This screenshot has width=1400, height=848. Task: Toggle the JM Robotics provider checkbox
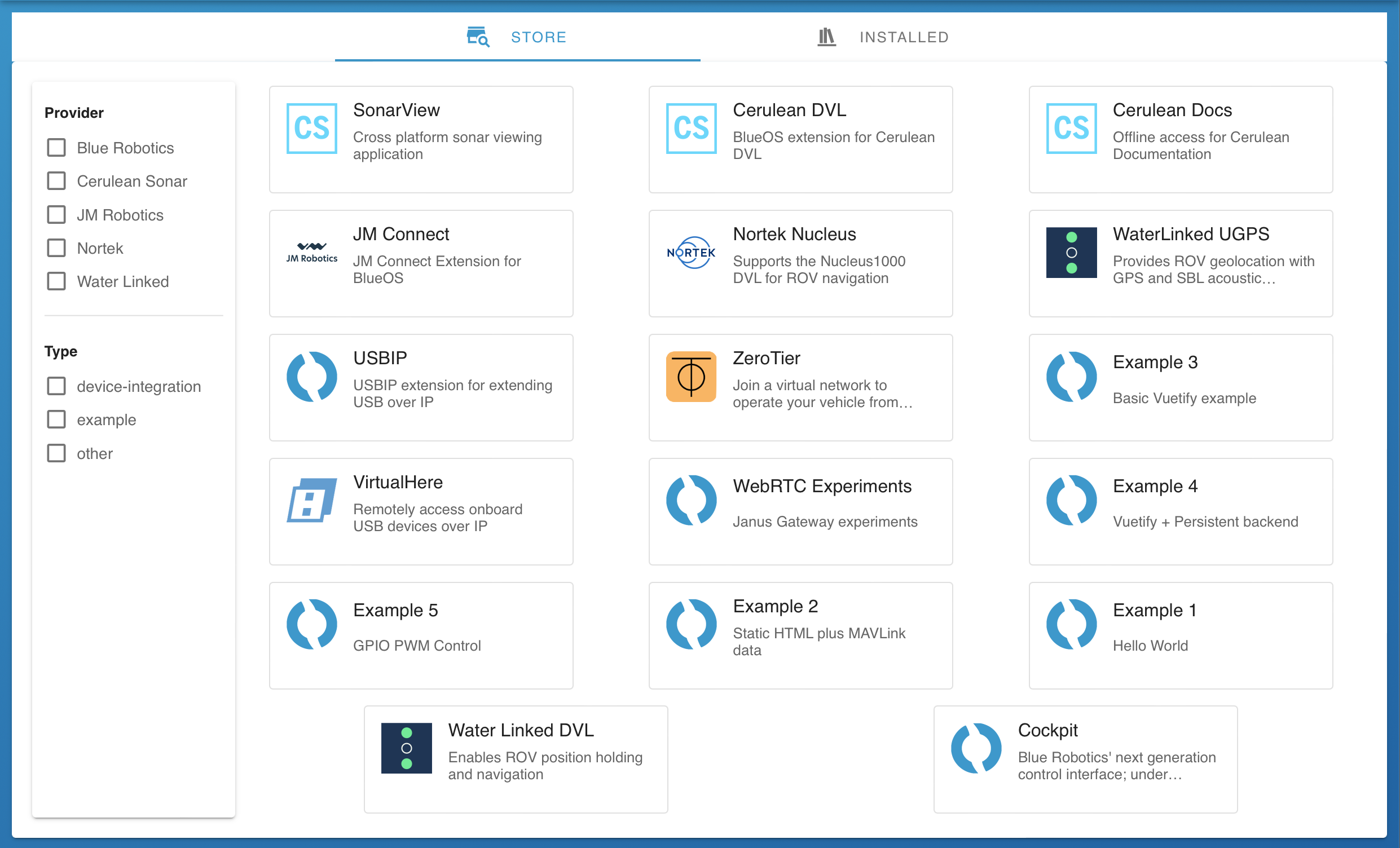(56, 215)
